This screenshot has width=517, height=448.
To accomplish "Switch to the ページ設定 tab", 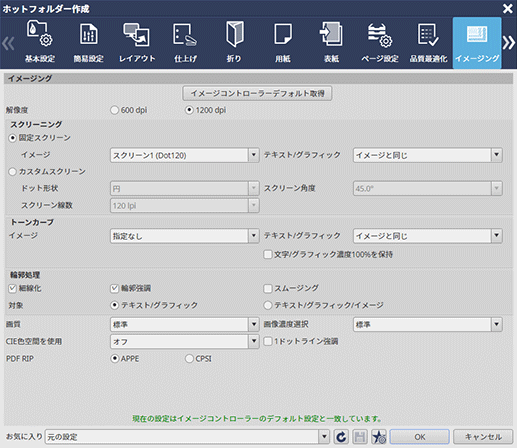I will [x=380, y=42].
